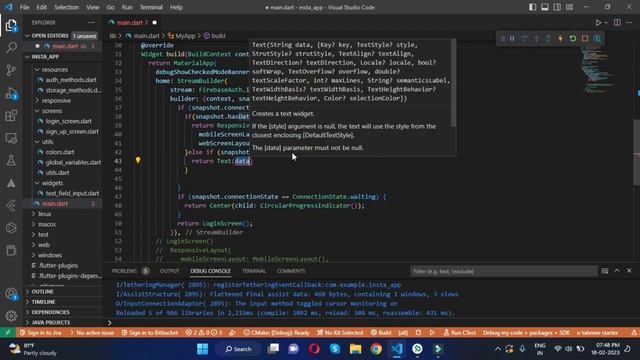This screenshot has height=360, width=640.
Task: Click the status bar Build button
Action: click(381, 333)
